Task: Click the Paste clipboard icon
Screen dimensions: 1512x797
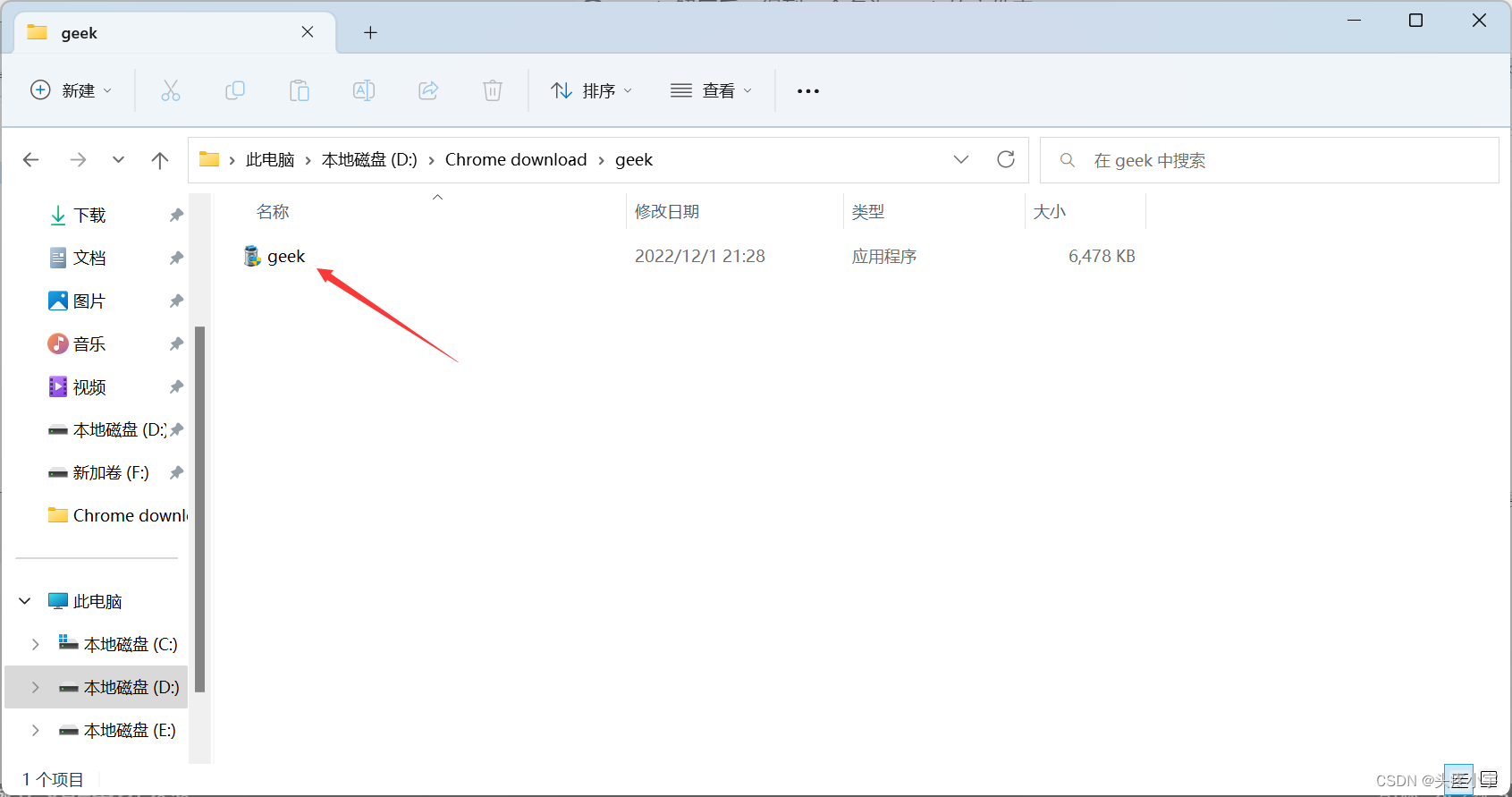Action: tap(300, 90)
